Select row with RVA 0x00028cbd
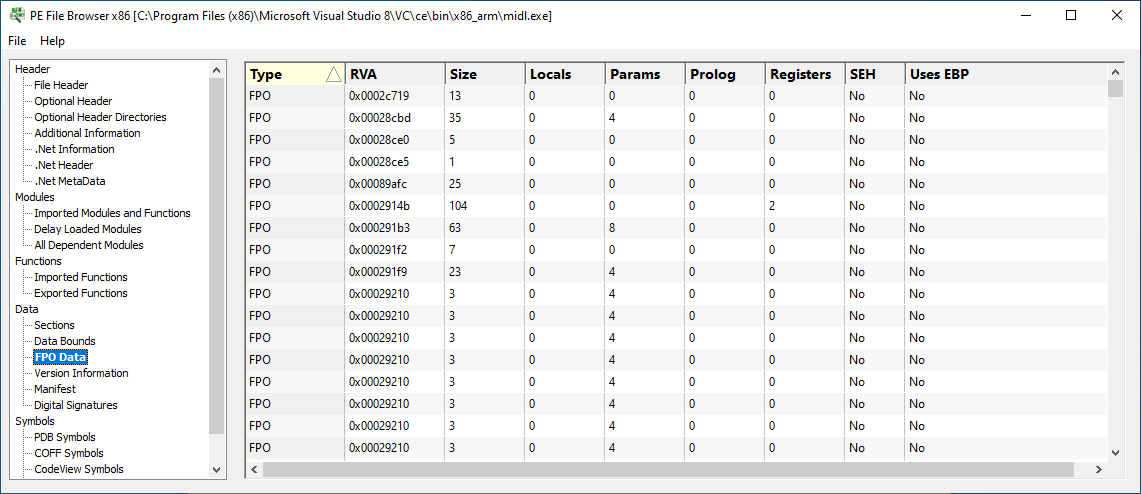Image resolution: width=1141 pixels, height=494 pixels. (x=676, y=118)
